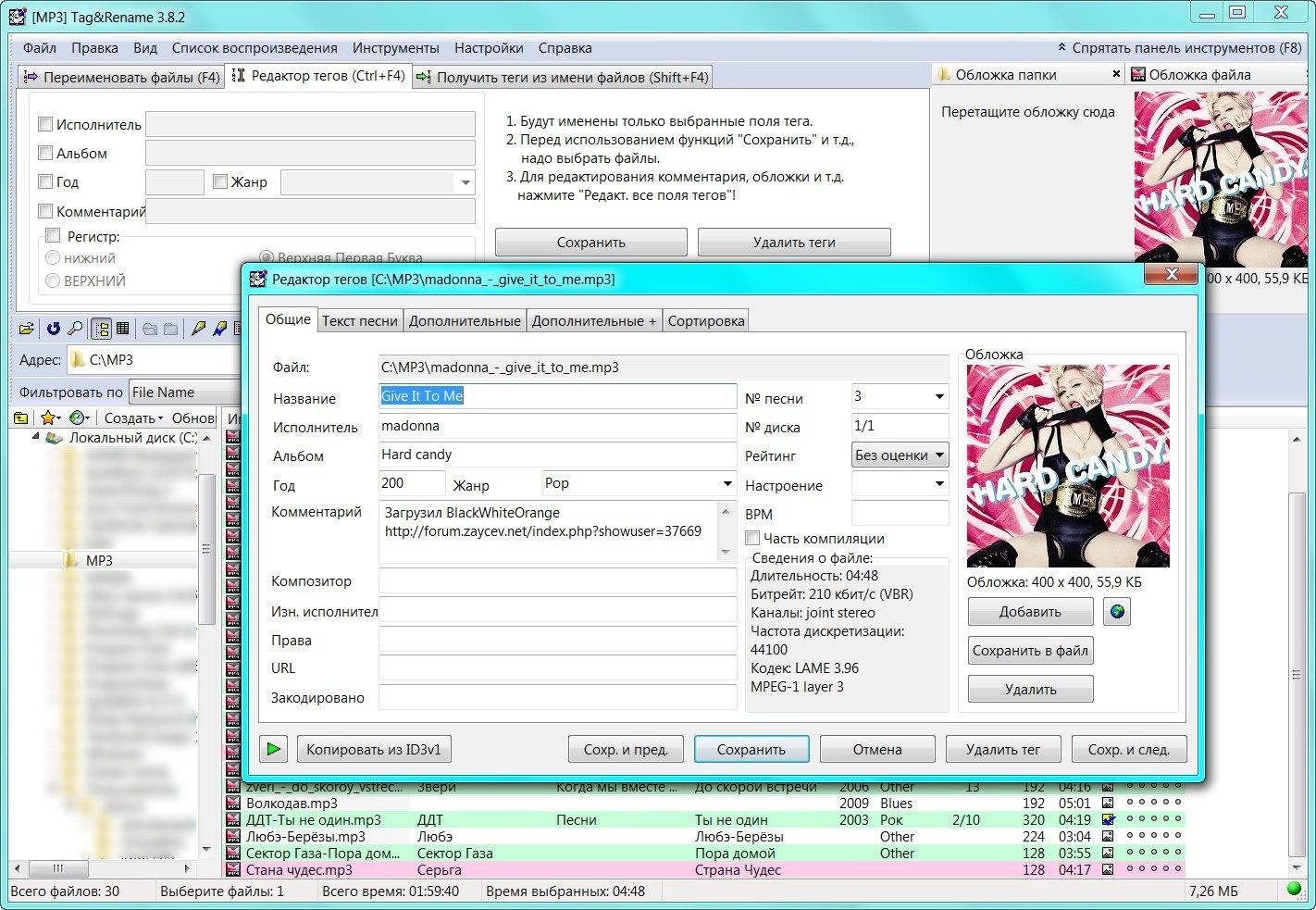
Task: Open the main window Жанр dropdown
Action: 466,182
